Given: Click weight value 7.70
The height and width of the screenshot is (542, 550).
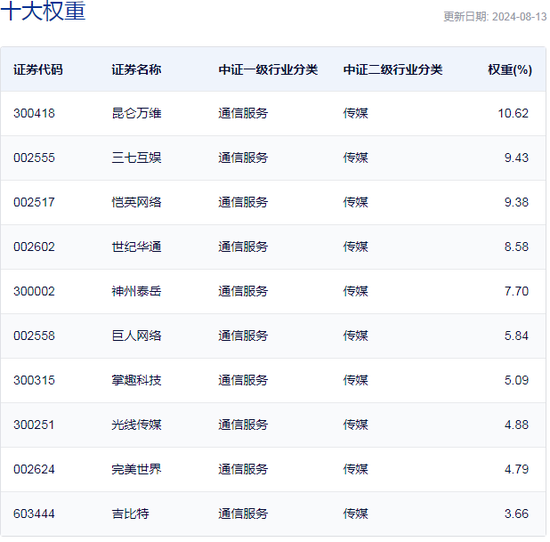Looking at the screenshot, I should tap(516, 292).
